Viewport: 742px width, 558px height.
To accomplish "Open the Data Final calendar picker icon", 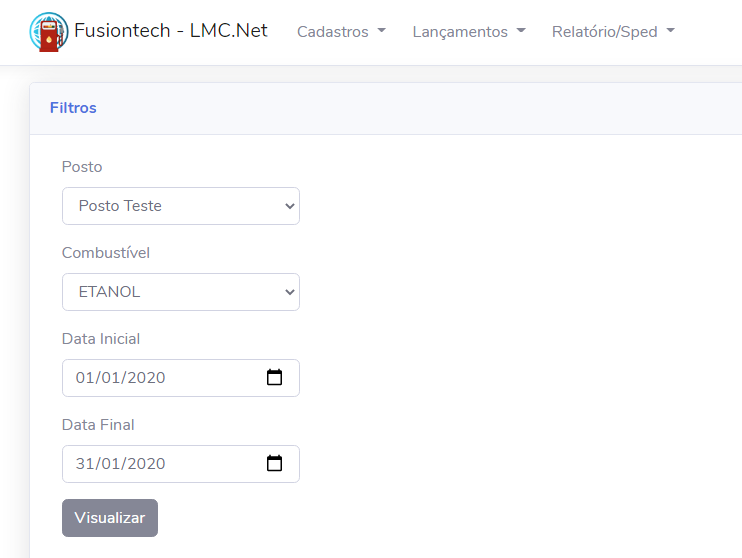I will 274,463.
